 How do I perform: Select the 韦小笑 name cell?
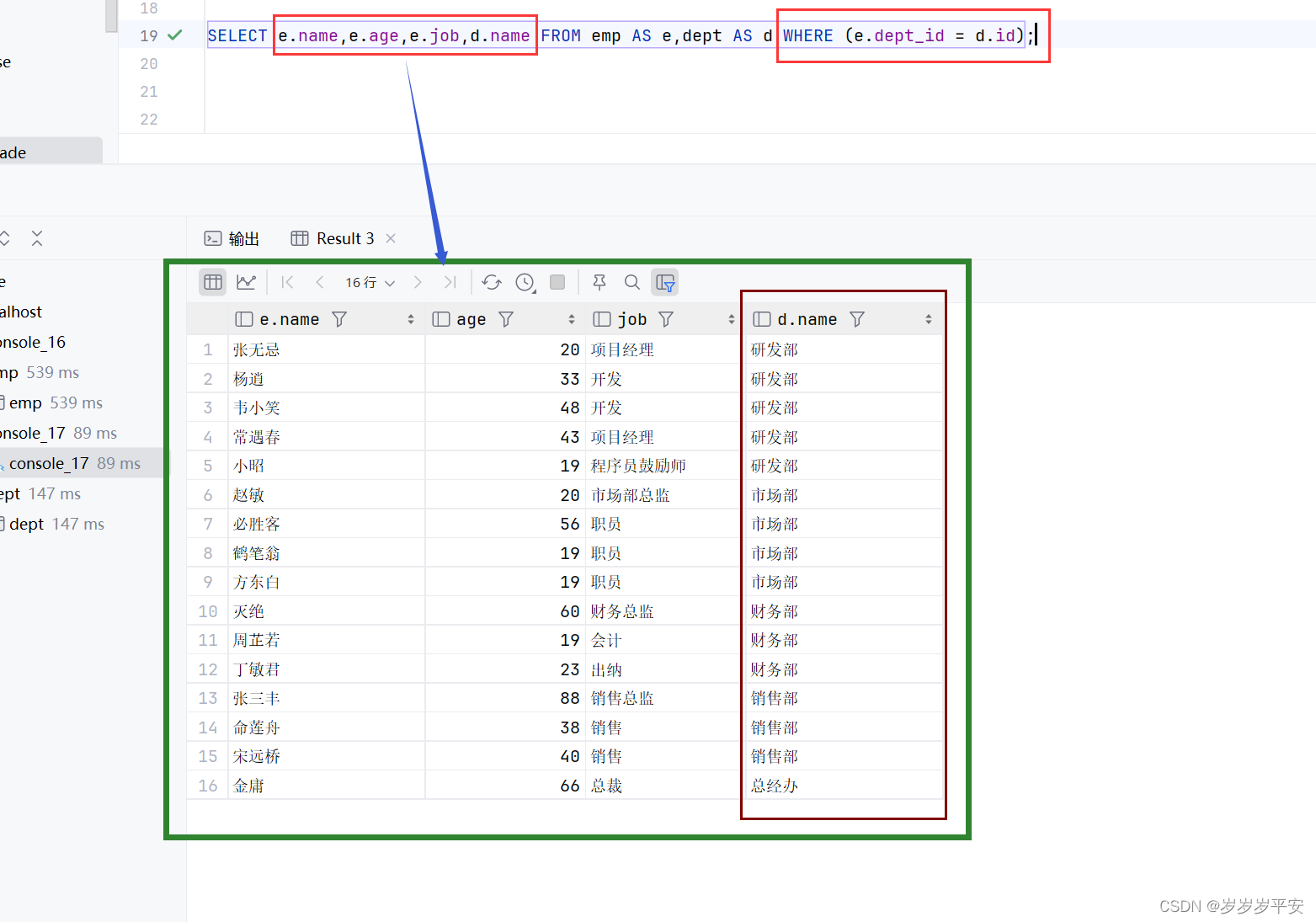tap(327, 408)
